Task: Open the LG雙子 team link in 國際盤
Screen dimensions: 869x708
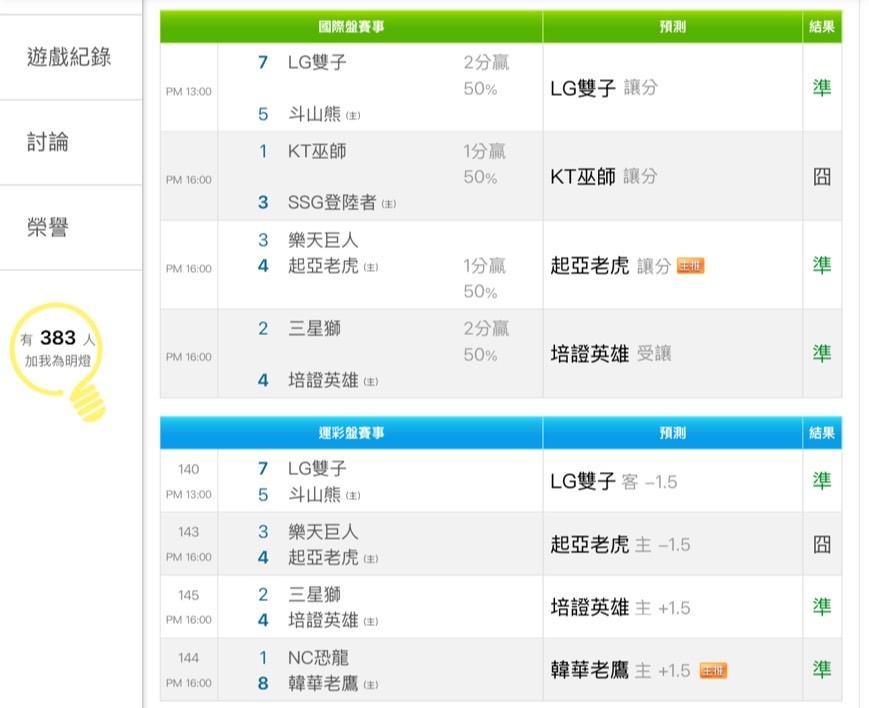Action: click(317, 62)
